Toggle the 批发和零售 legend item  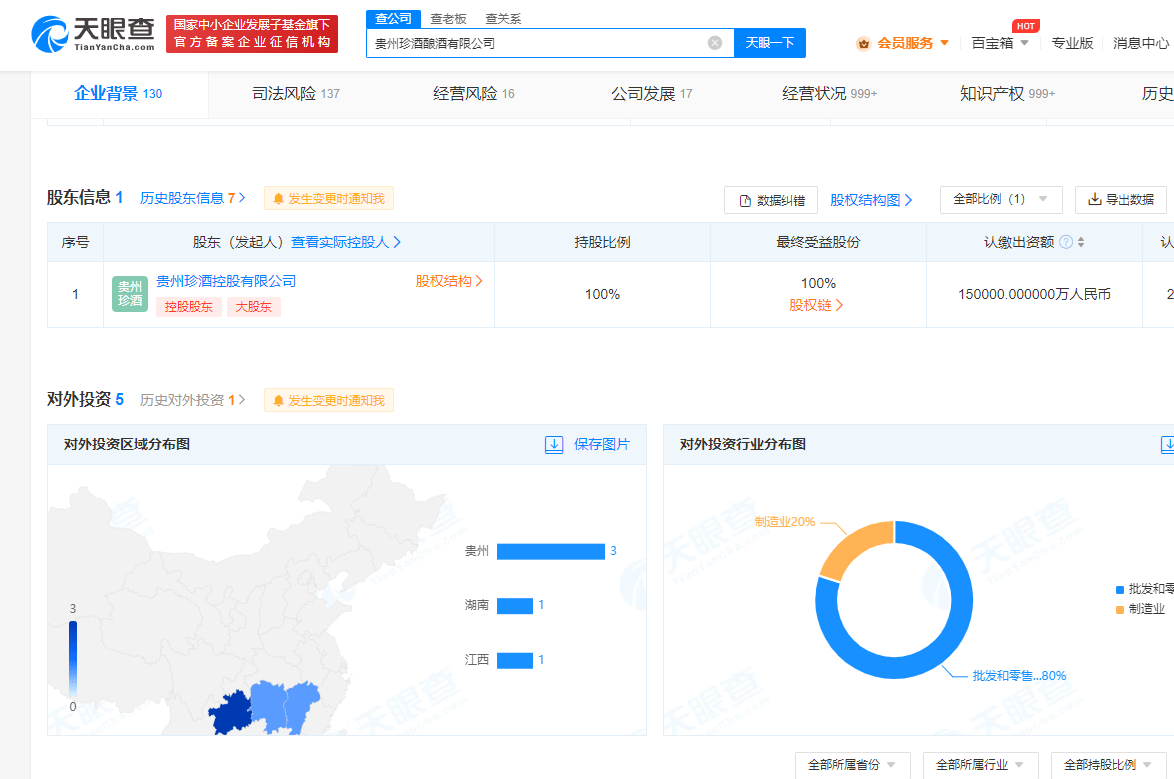pos(1139,589)
